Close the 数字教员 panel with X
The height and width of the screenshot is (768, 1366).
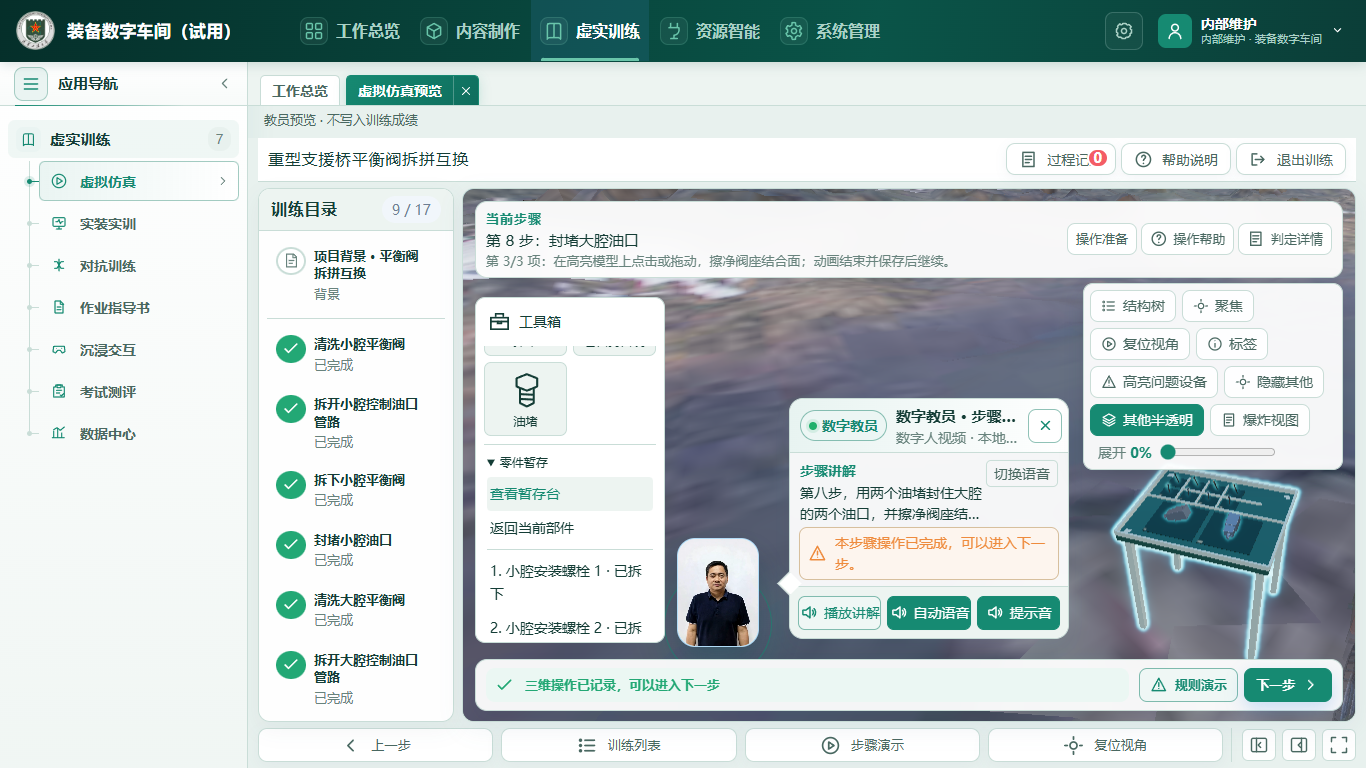[x=1045, y=426]
